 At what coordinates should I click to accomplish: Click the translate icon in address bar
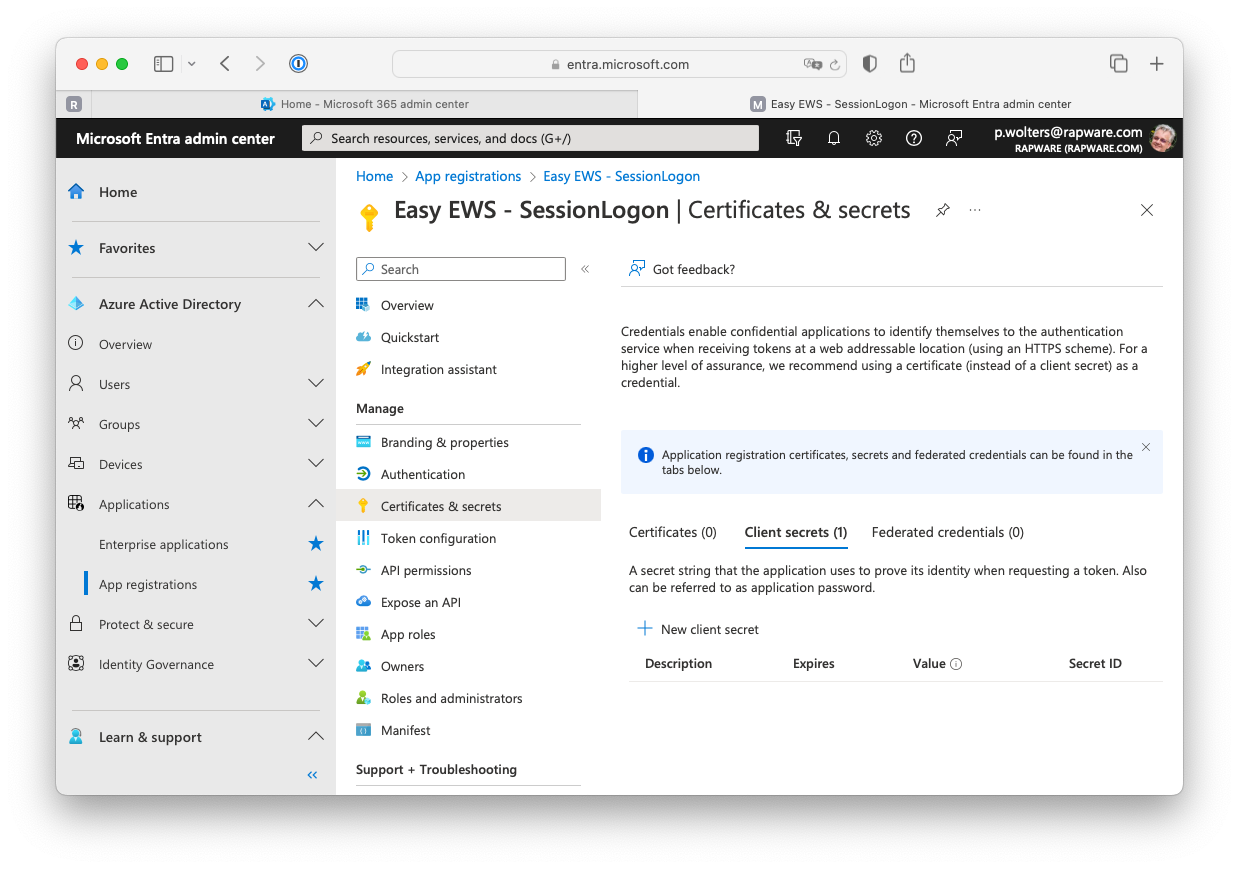pos(813,64)
